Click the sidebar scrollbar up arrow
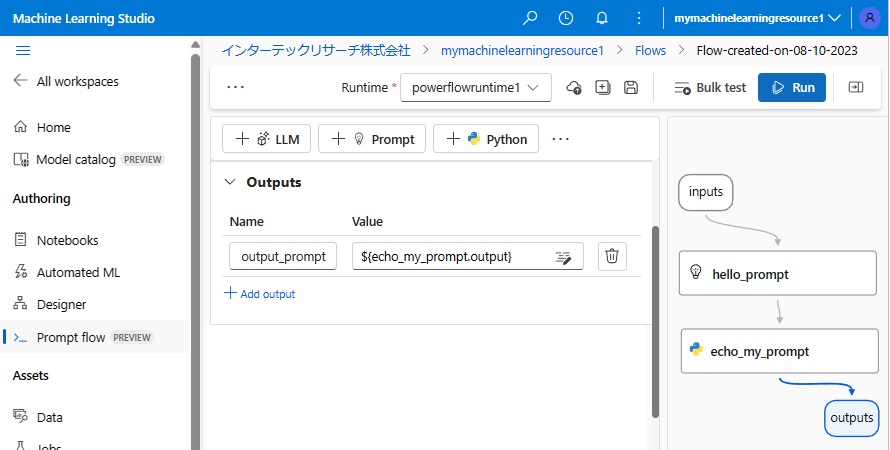The width and height of the screenshot is (890, 450). 195,45
